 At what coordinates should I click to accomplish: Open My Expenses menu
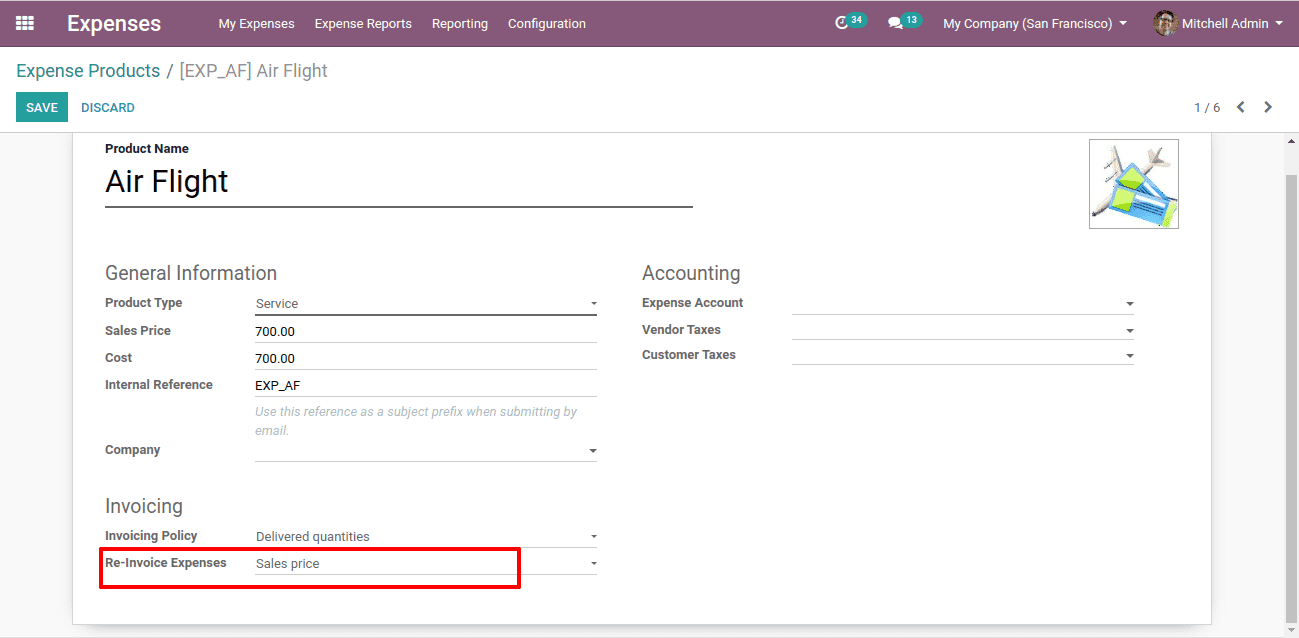click(x=257, y=23)
